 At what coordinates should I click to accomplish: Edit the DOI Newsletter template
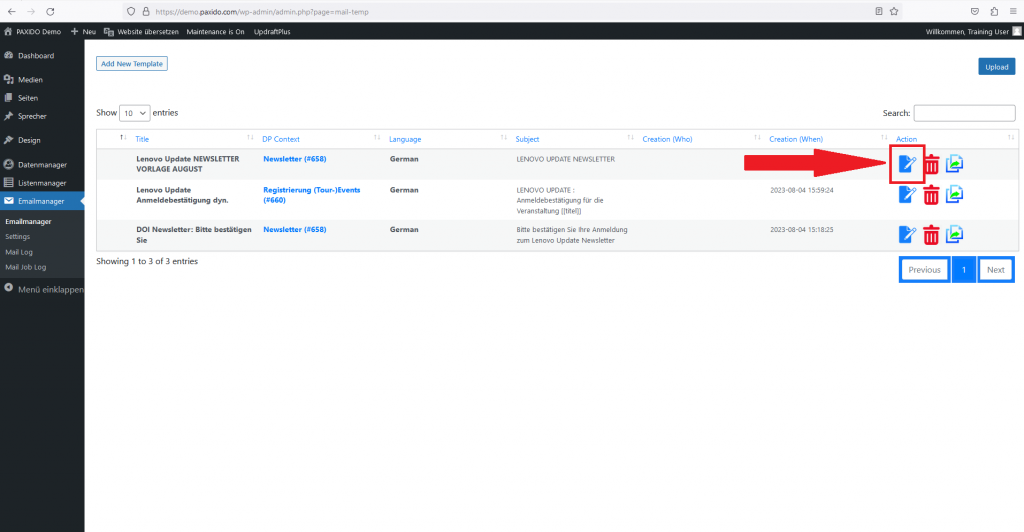click(x=907, y=235)
